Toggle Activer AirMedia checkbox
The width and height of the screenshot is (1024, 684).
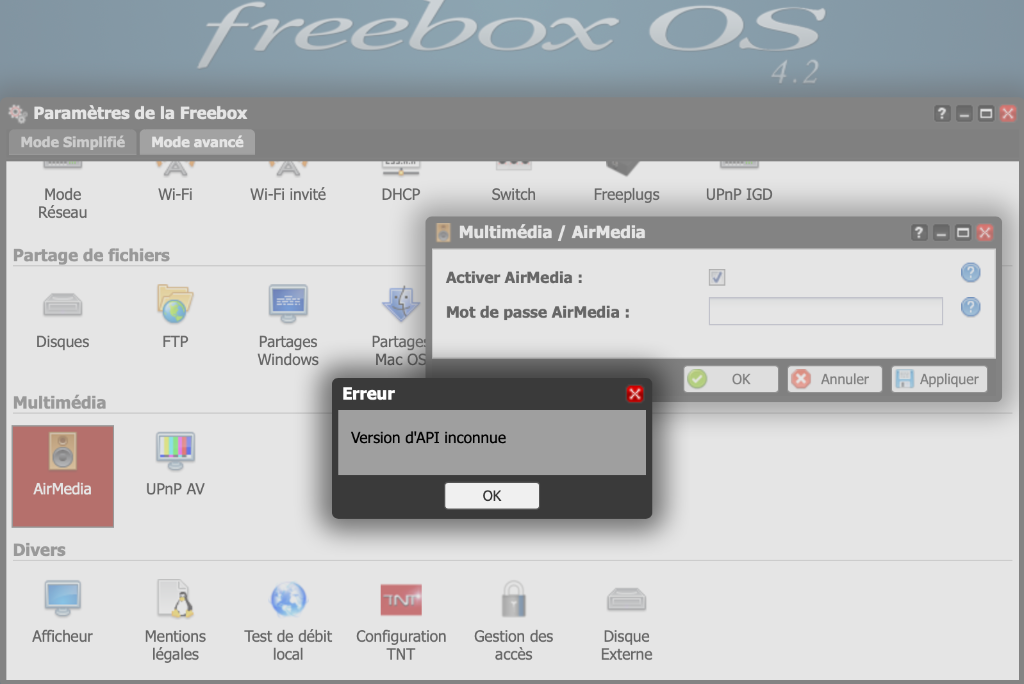tap(717, 277)
